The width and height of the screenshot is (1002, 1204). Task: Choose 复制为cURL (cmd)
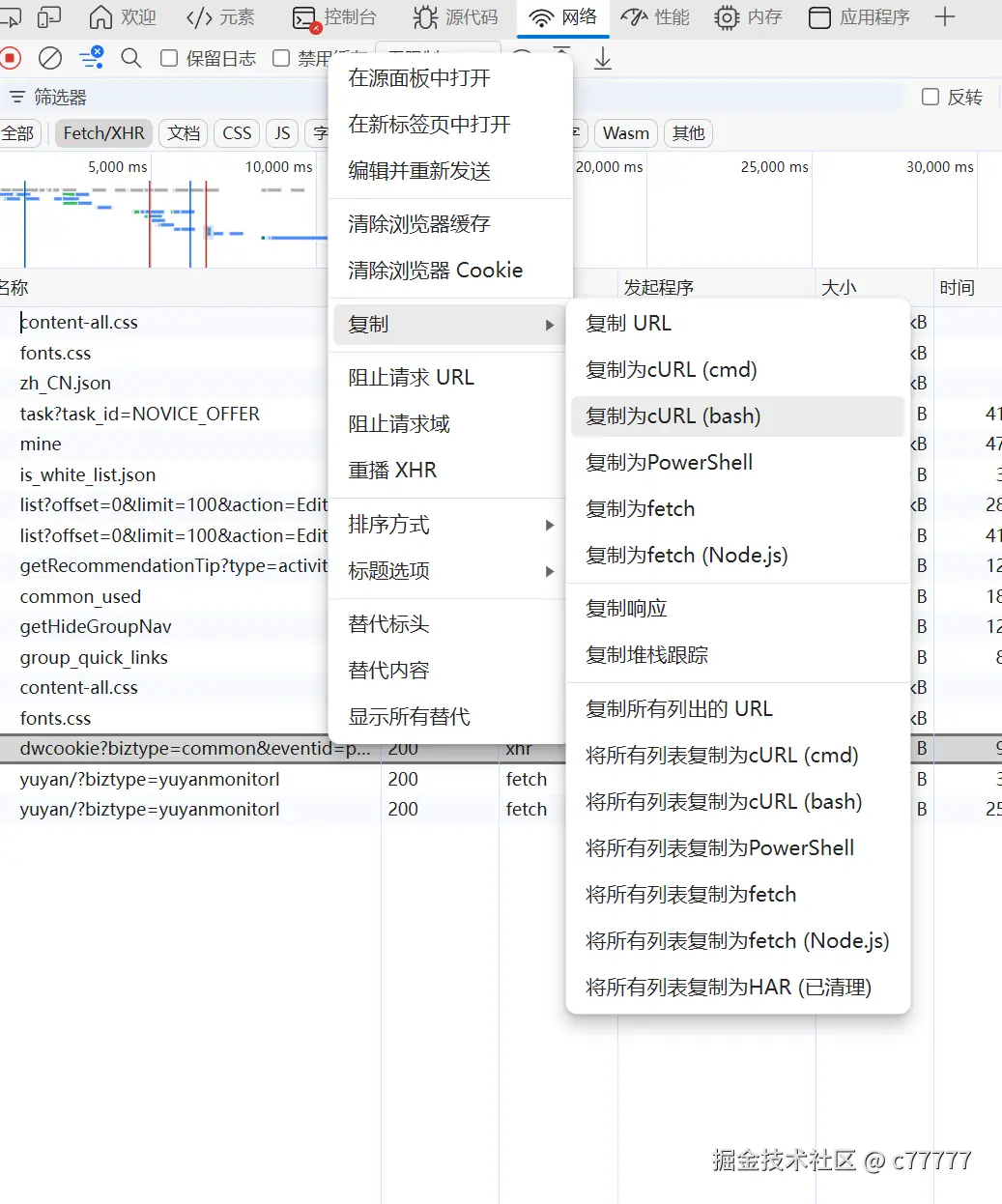coord(737,370)
